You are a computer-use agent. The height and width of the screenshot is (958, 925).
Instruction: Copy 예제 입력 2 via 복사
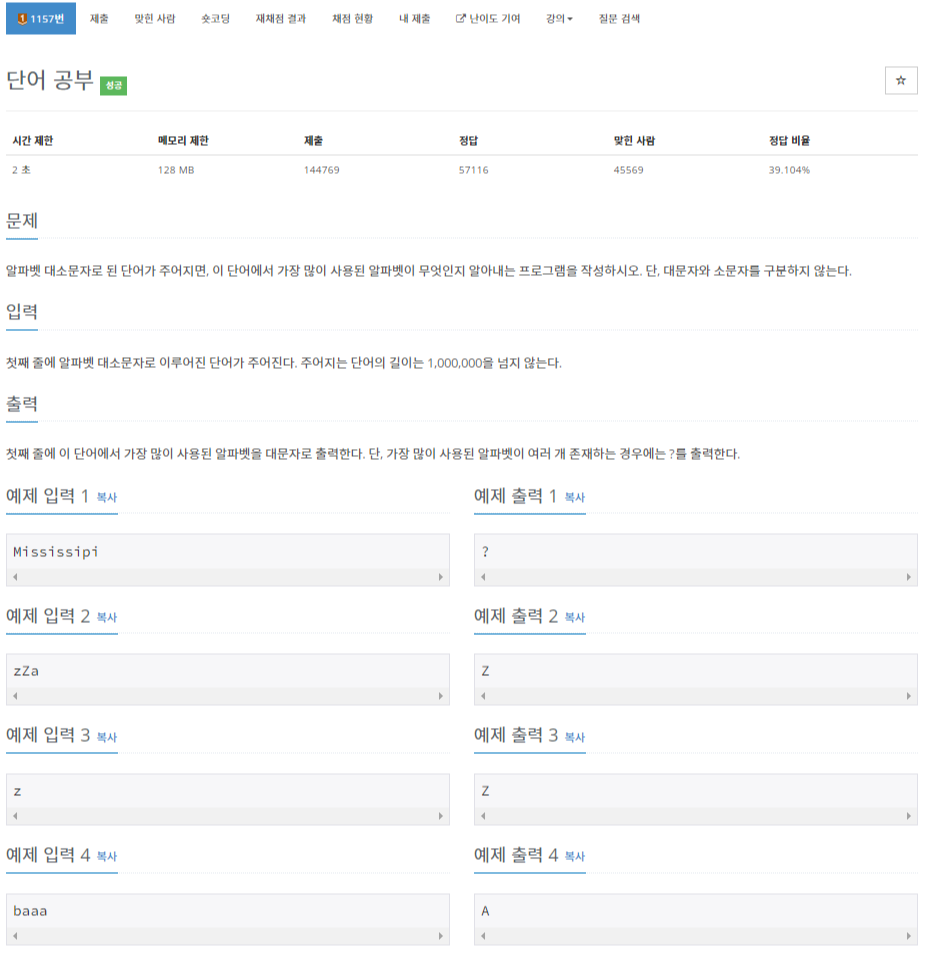(x=107, y=617)
